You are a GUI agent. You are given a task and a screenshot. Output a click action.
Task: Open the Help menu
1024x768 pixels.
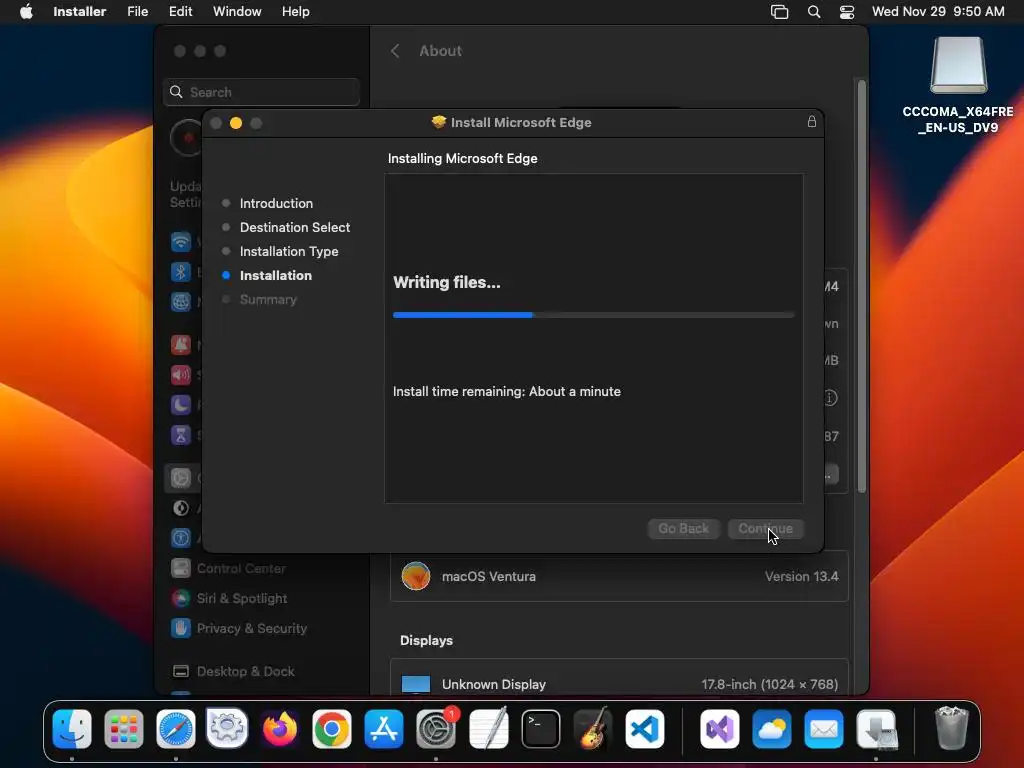coord(296,12)
